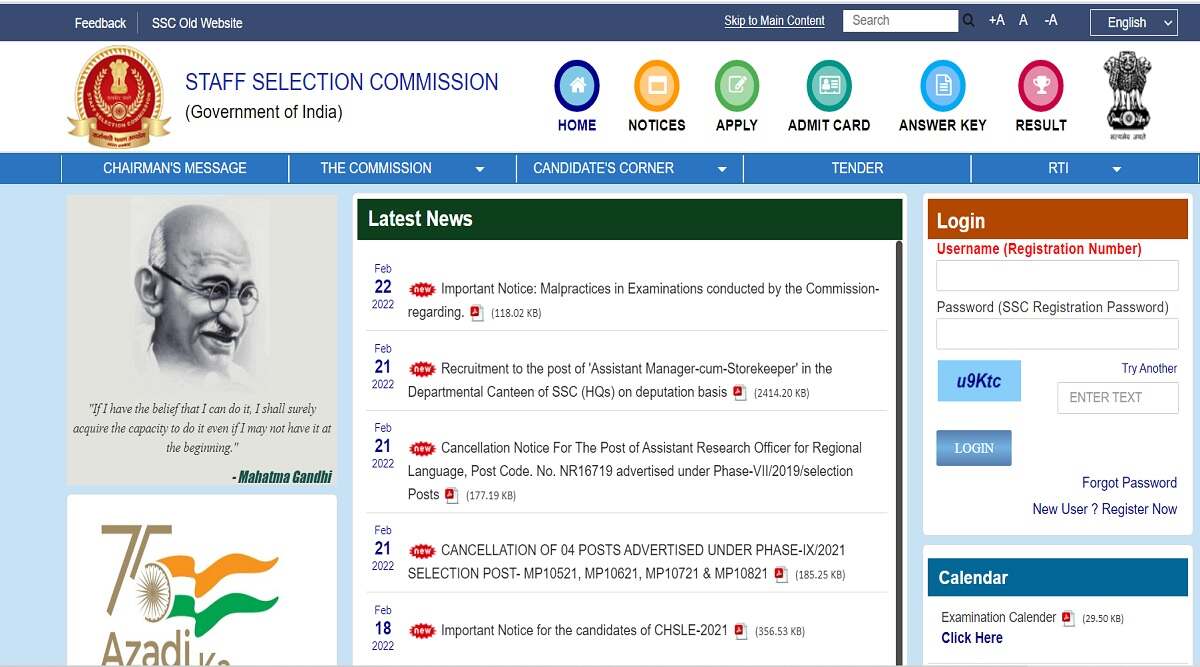
Task: Click the Home icon in header
Action: tap(577, 86)
